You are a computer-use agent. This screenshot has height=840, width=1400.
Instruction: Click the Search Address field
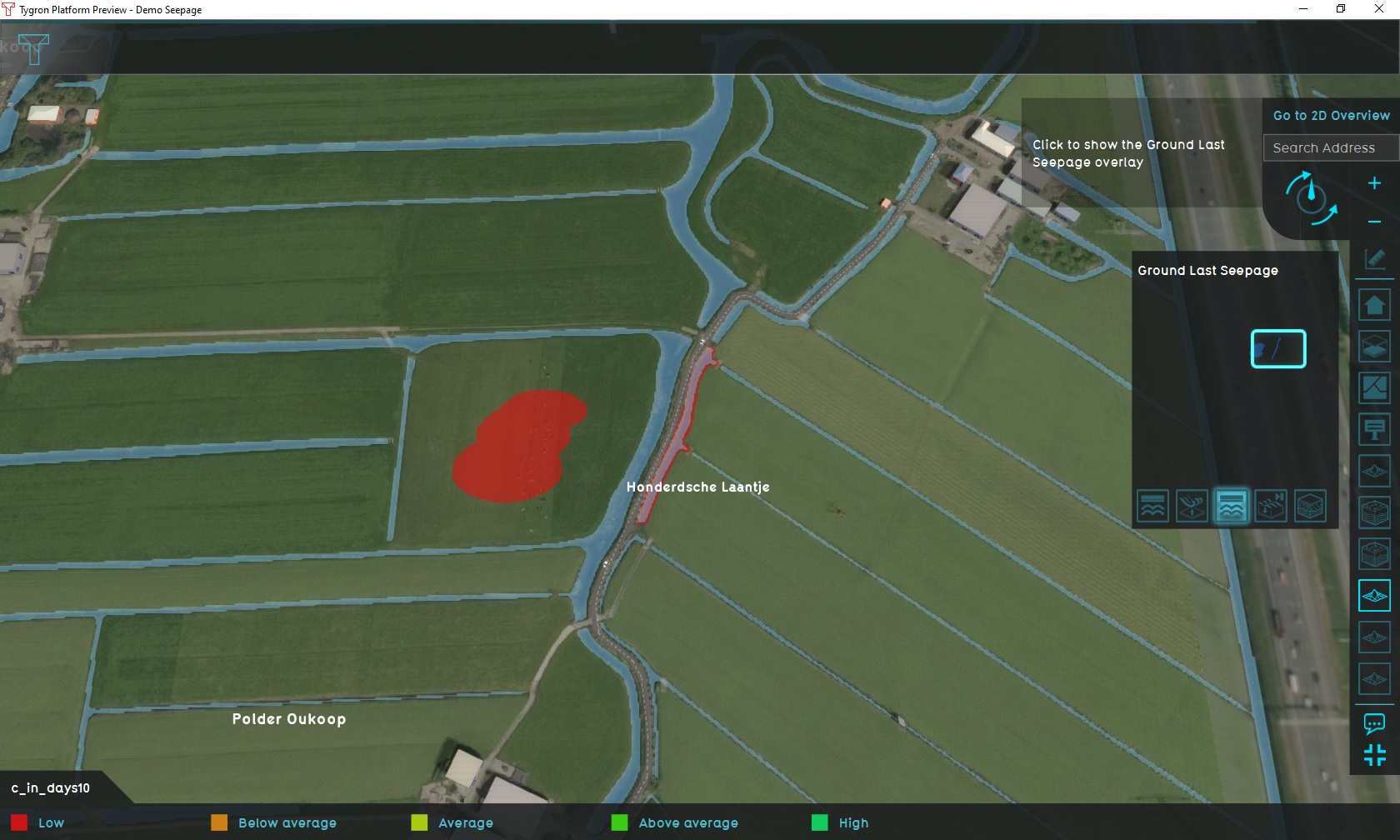coord(1330,148)
